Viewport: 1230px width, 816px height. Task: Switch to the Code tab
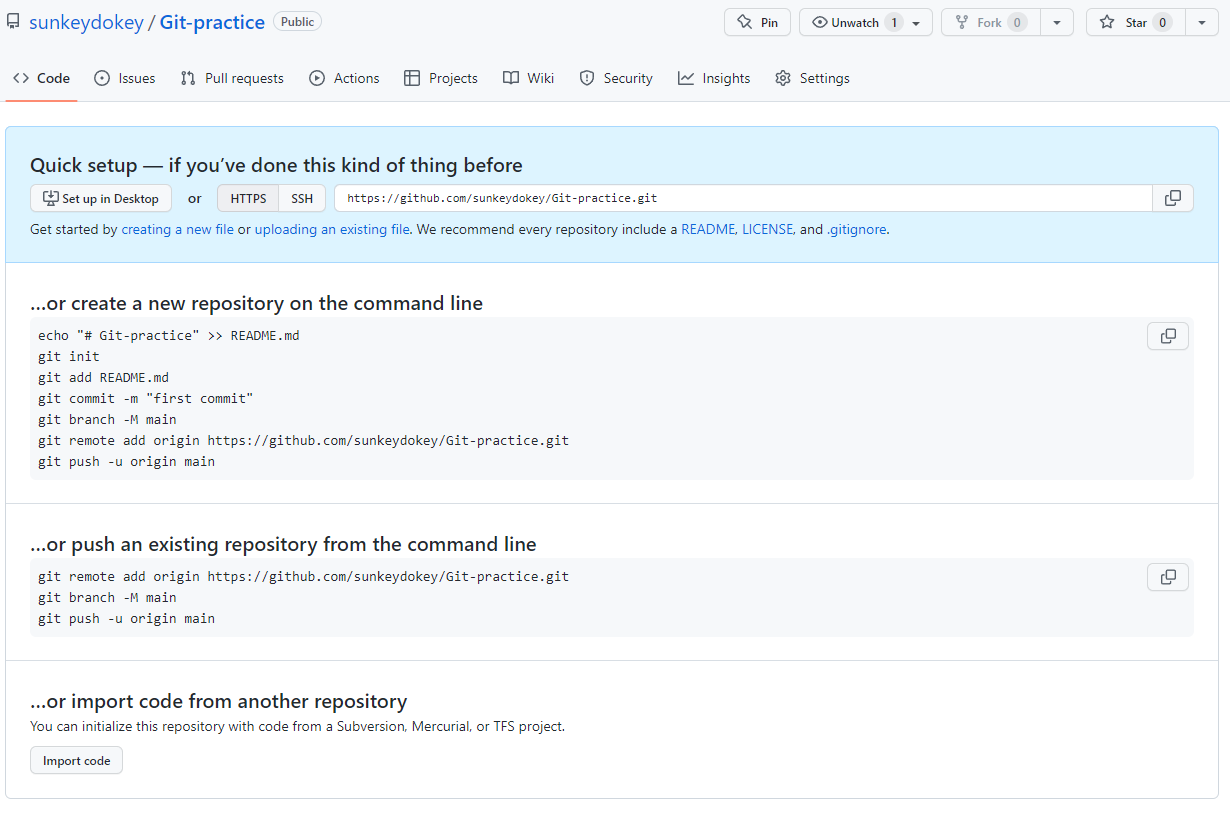point(41,78)
